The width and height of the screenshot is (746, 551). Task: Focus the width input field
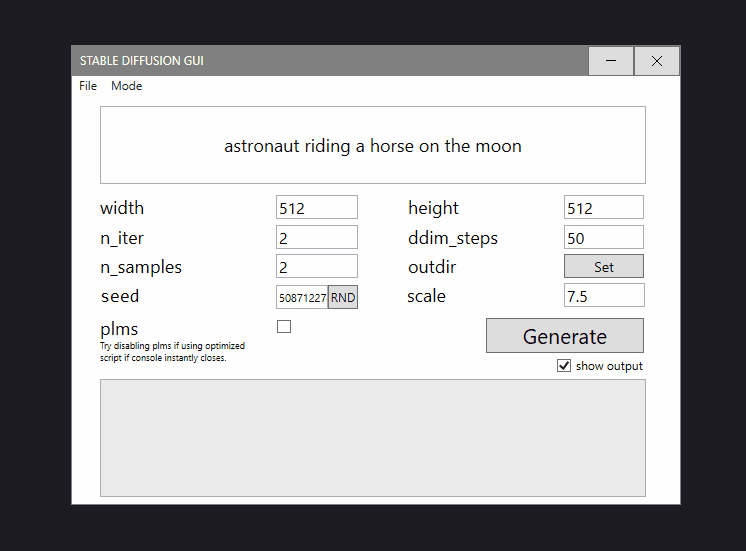[317, 207]
